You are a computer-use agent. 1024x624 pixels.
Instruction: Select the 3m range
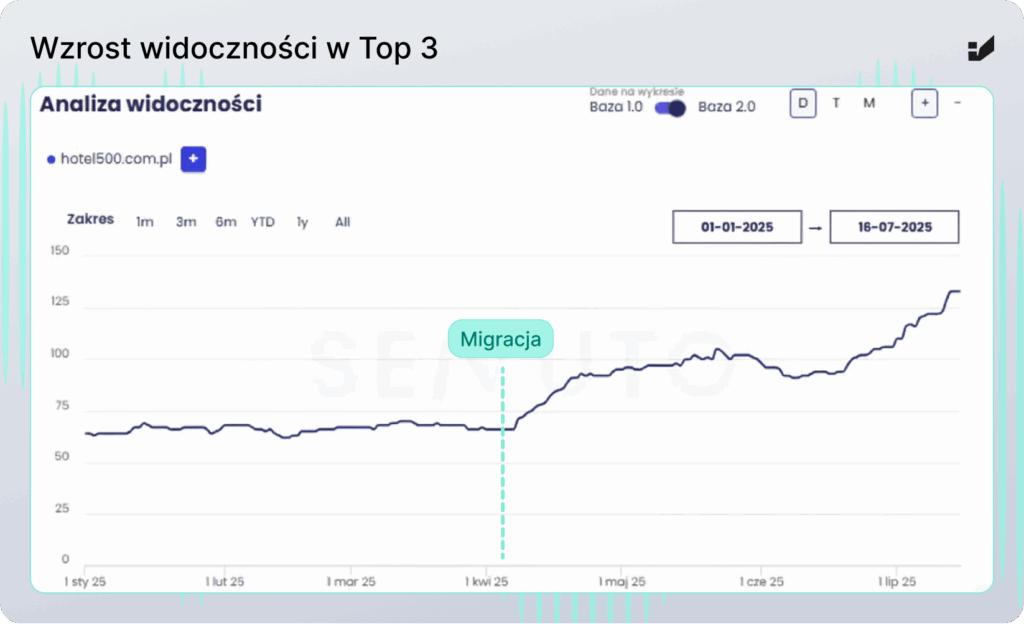point(186,222)
